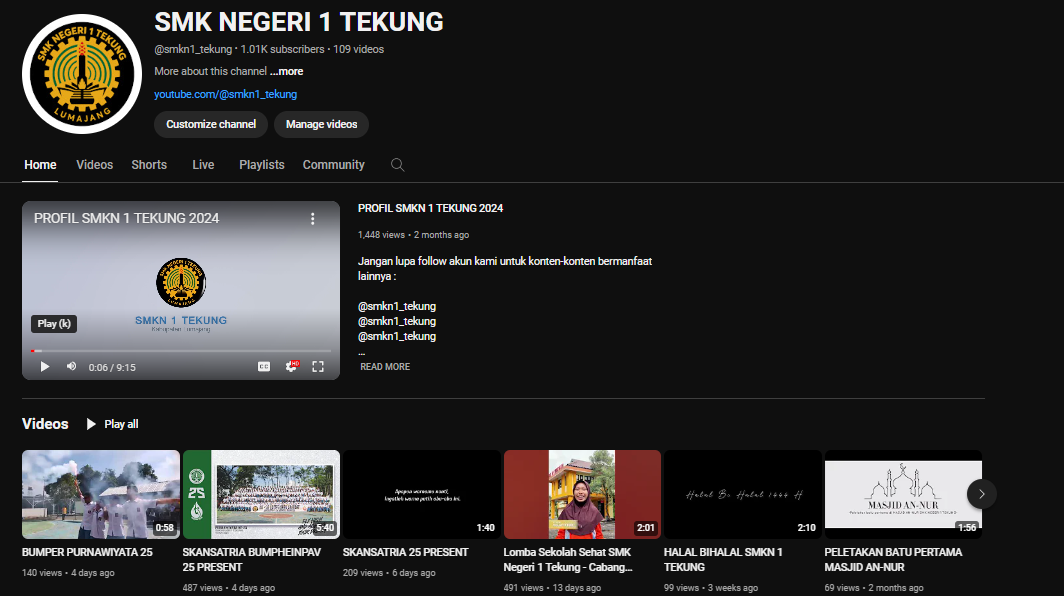Click the Videos section heading
The image size is (1064, 596).
45,424
